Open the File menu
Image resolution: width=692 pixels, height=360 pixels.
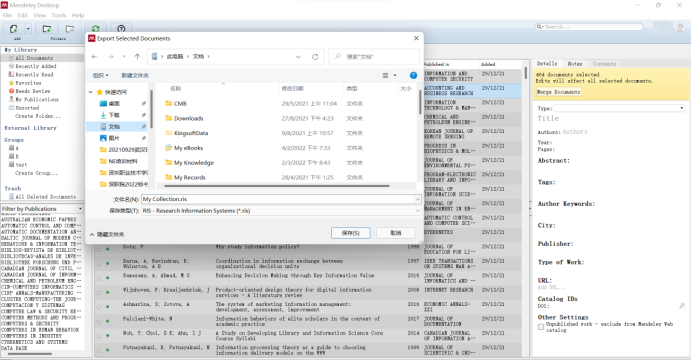tap(7, 15)
